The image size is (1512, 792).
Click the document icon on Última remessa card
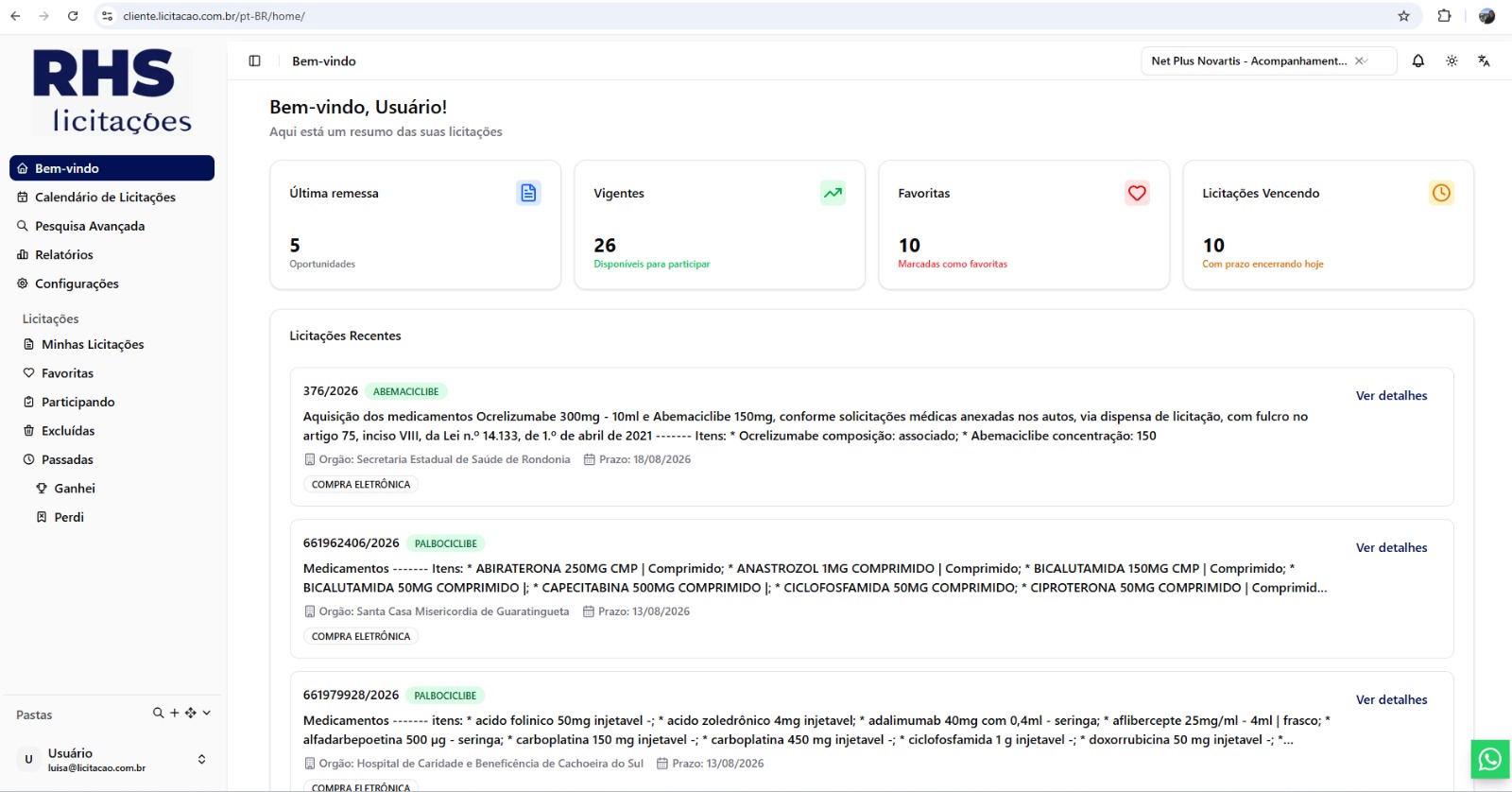pos(528,193)
